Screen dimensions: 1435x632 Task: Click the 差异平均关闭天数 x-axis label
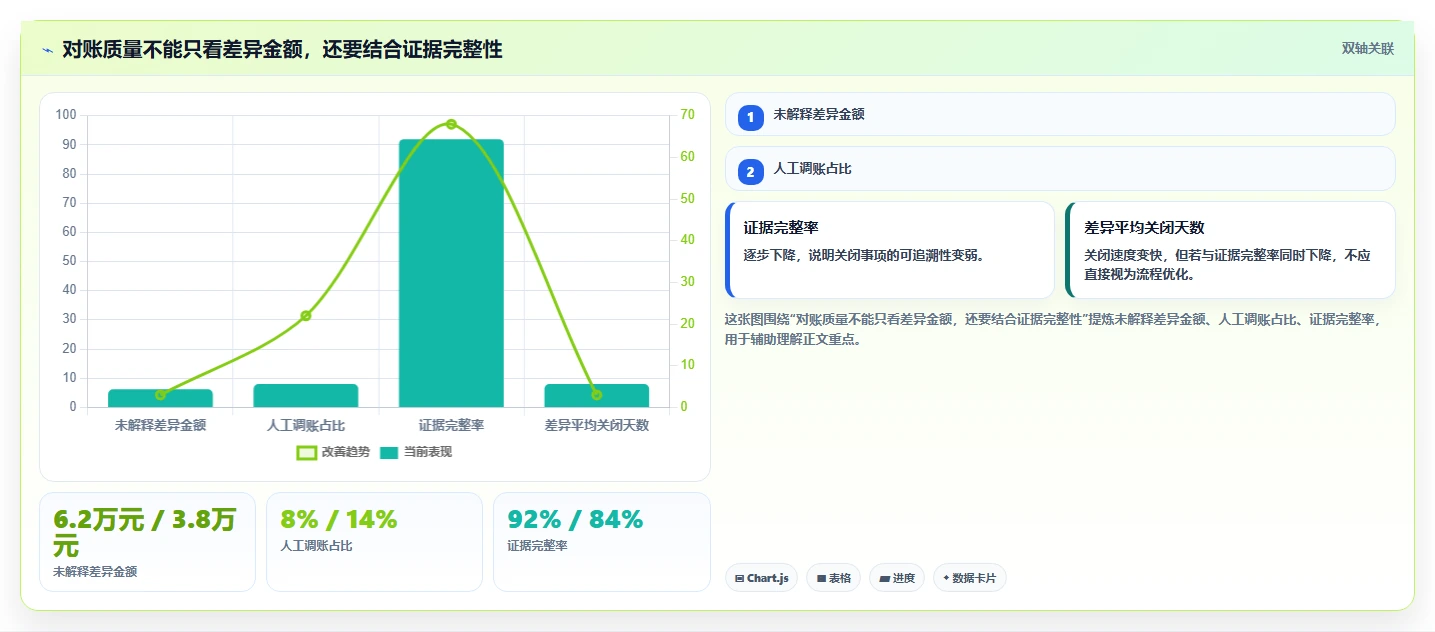(x=597, y=425)
